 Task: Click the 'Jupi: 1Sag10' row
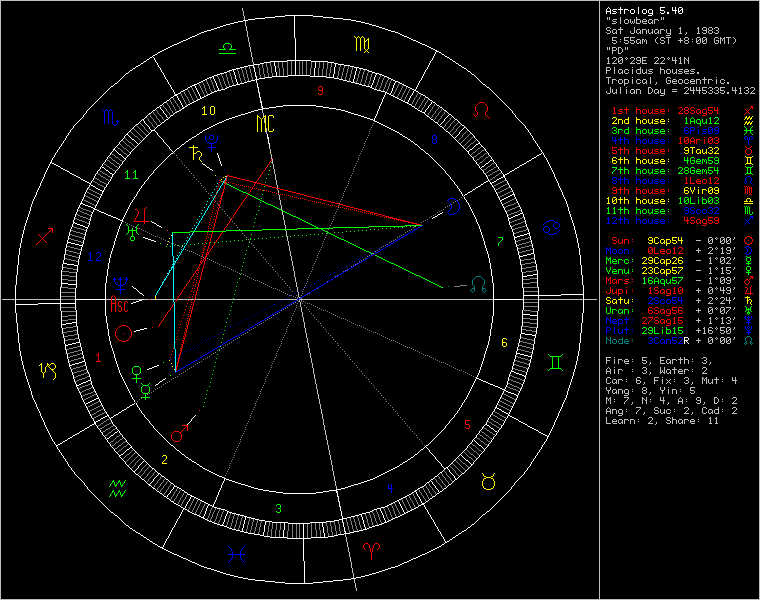click(680, 291)
